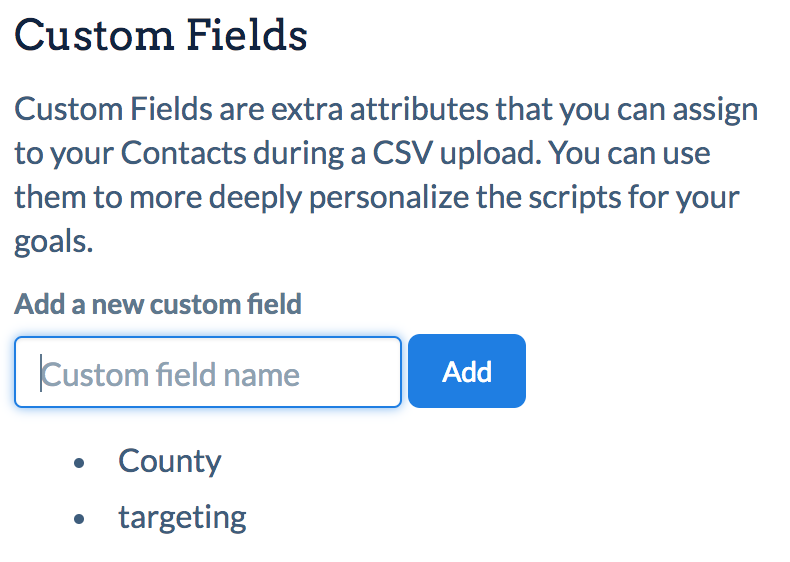Click the word 'attributes' in the description
The height and width of the screenshot is (562, 790).
[x=419, y=109]
